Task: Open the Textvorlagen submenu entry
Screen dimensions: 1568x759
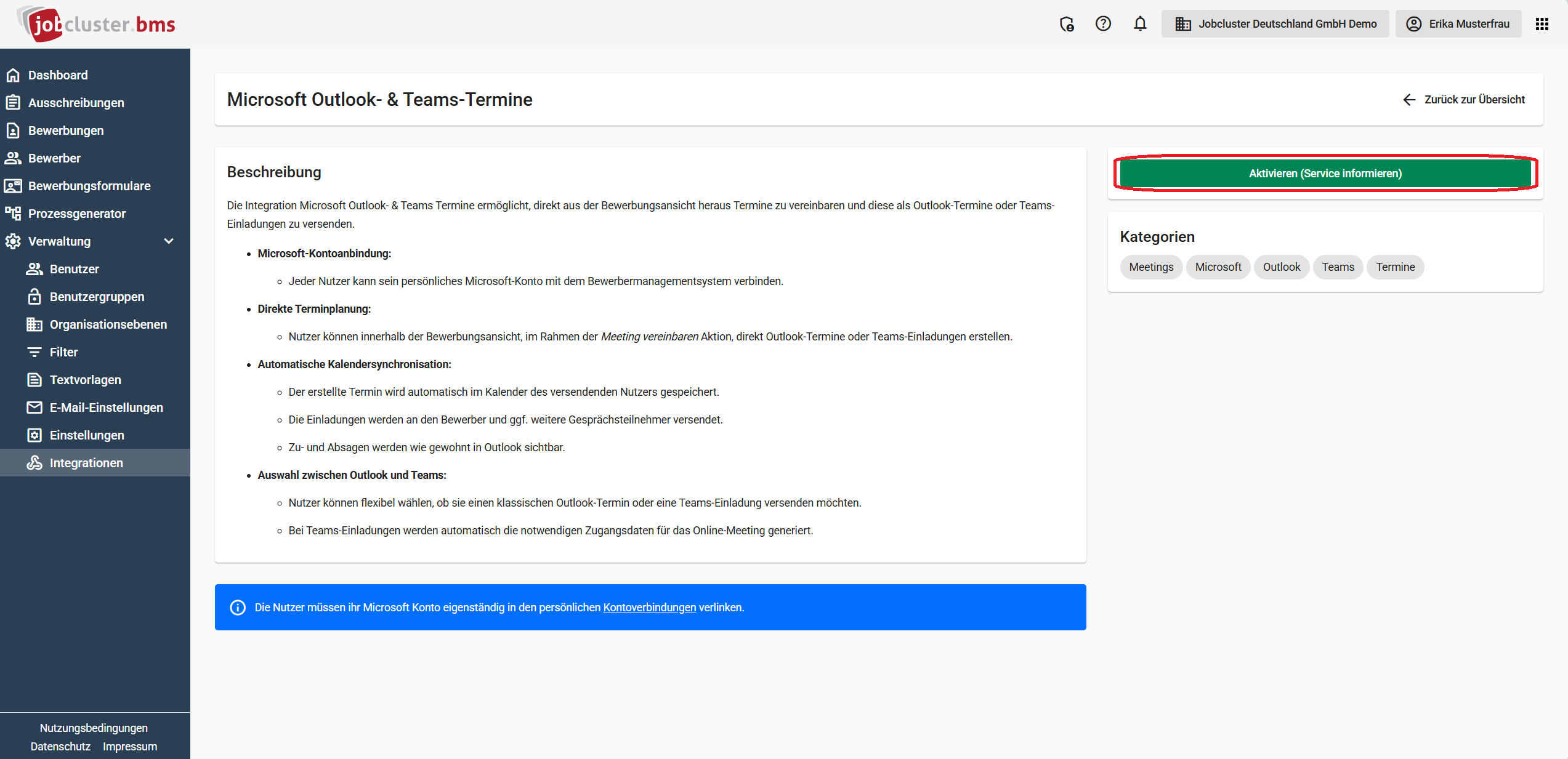Action: pos(95,380)
